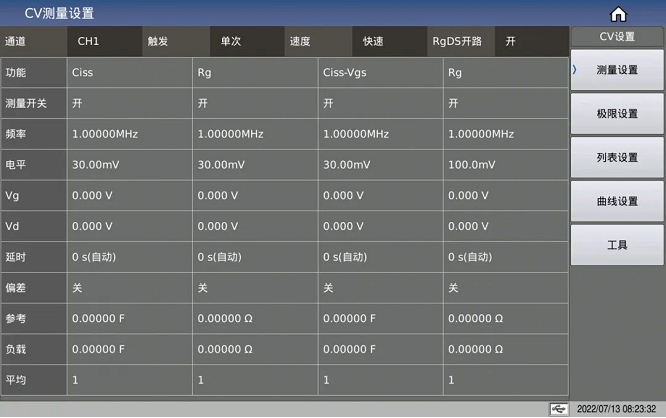Edit 平均 value 1 in the Ciss column
This screenshot has width=666, height=418.
pyautogui.click(x=130, y=380)
